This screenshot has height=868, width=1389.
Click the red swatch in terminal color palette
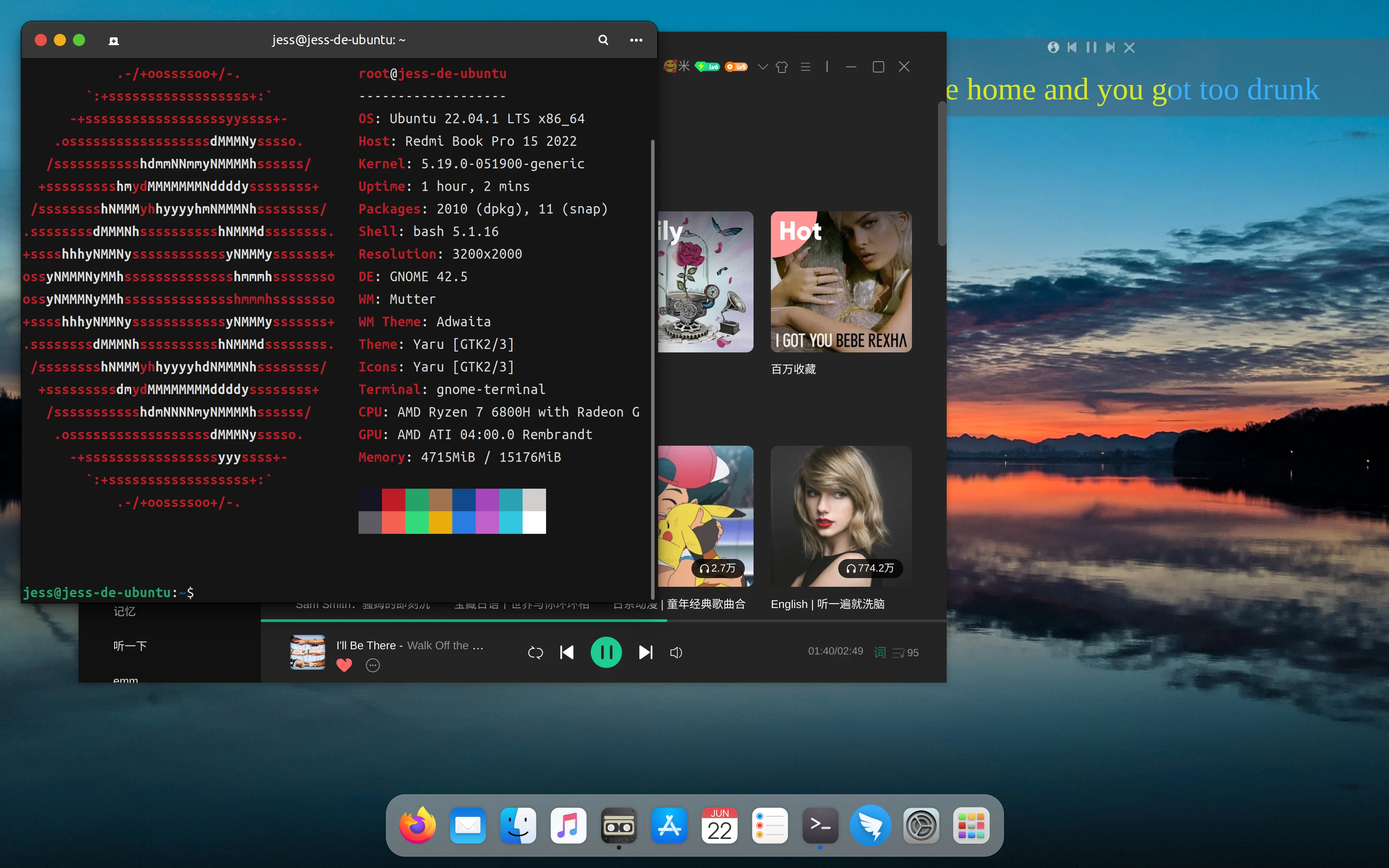tap(393, 500)
